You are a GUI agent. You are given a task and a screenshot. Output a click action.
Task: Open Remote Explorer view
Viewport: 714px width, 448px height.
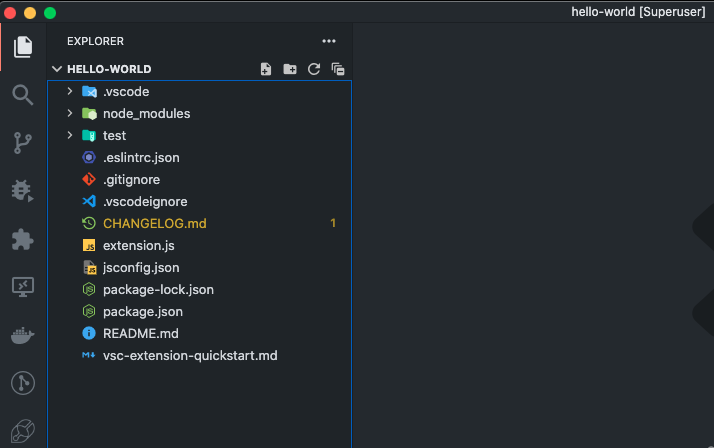[x=23, y=287]
